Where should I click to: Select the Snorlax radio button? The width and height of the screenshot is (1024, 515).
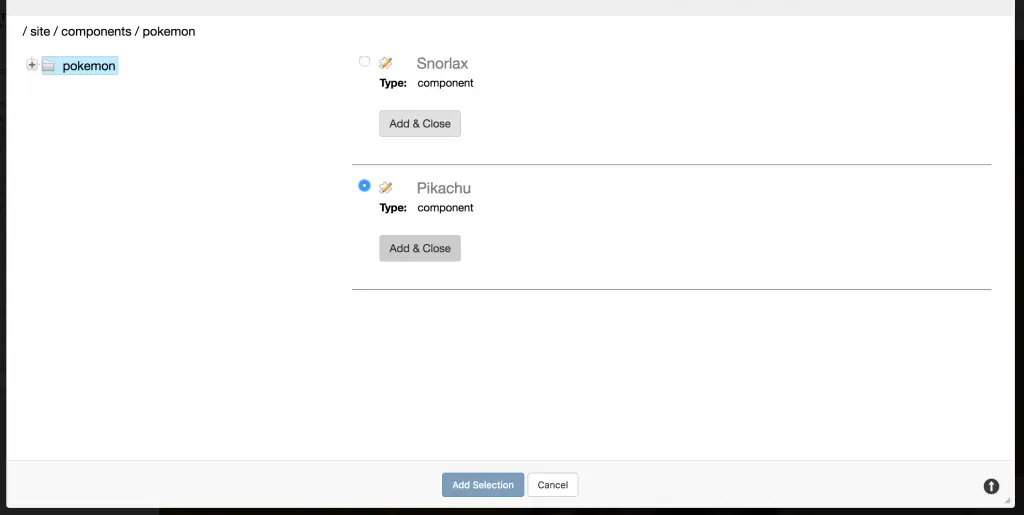coord(364,61)
